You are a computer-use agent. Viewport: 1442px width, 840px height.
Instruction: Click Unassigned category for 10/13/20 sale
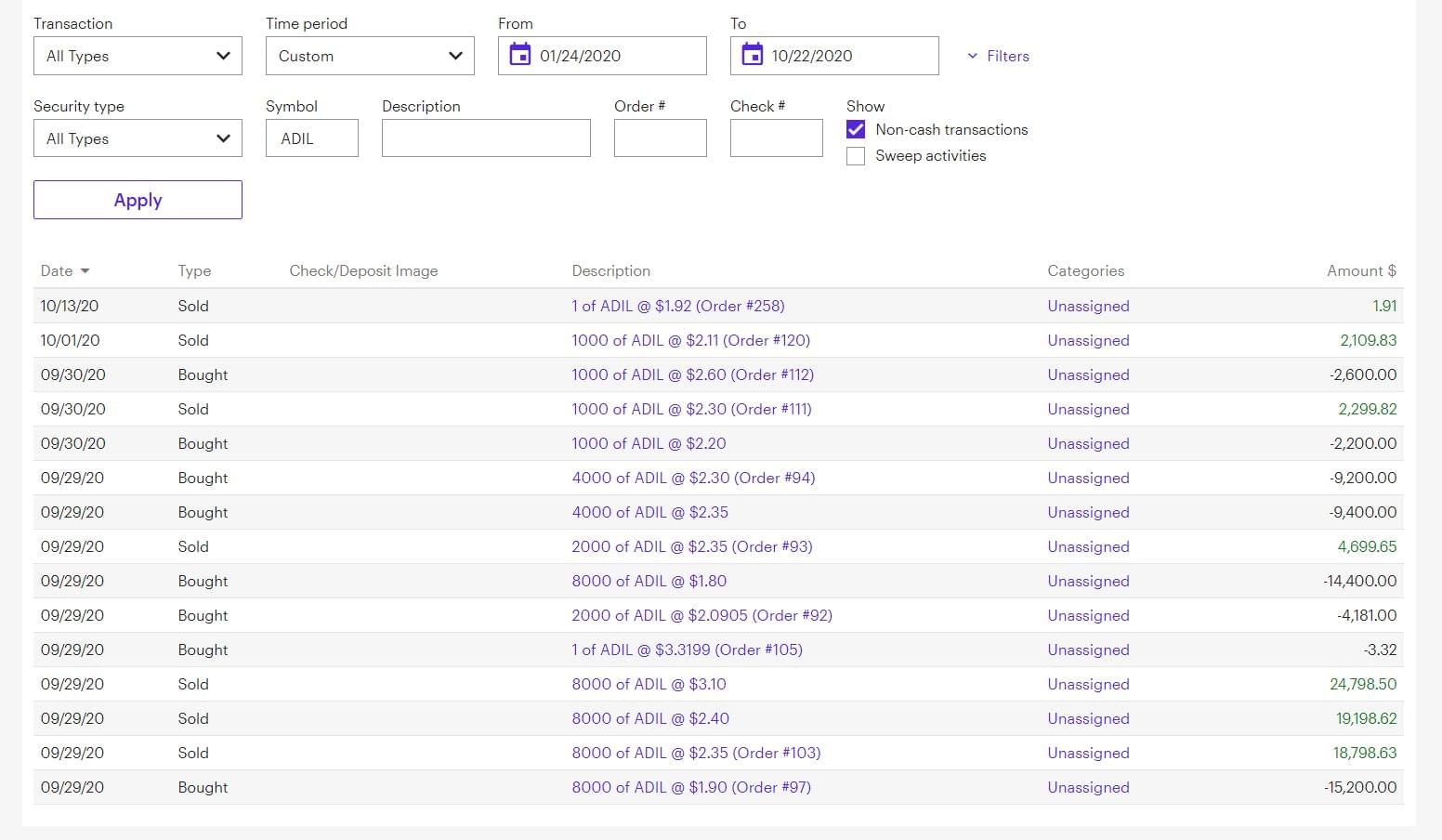1088,306
